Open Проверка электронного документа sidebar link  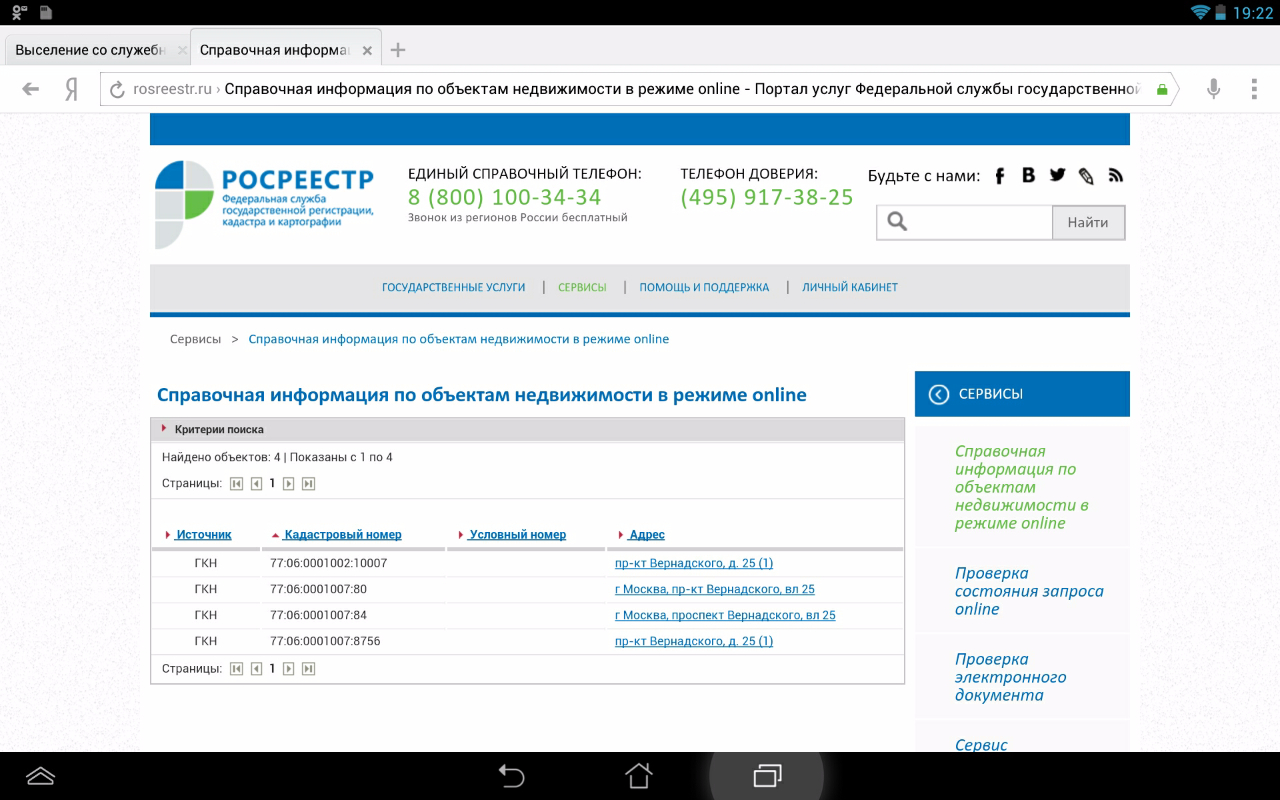coord(1010,677)
